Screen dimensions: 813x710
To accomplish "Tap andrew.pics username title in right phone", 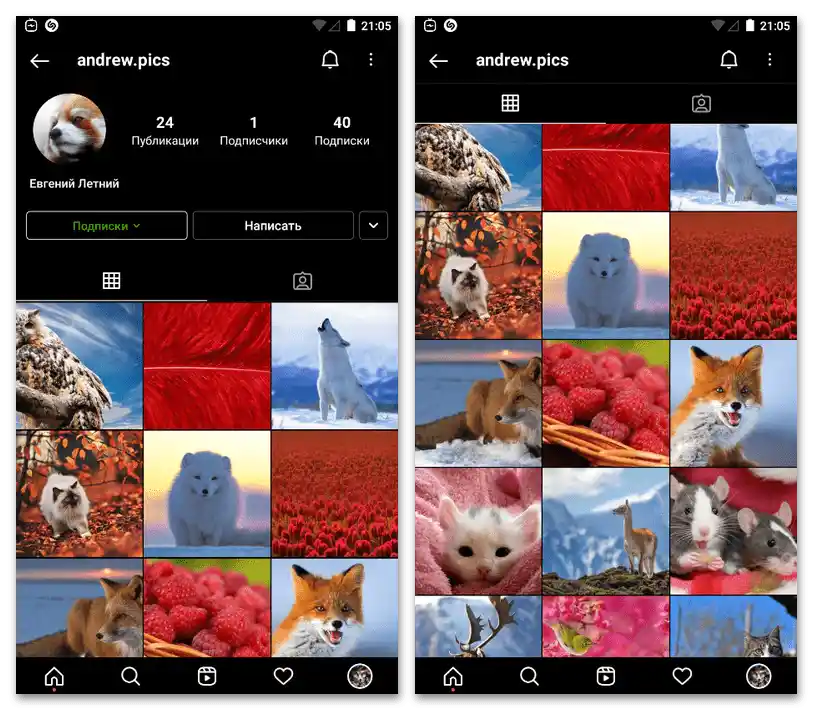I will [522, 60].
